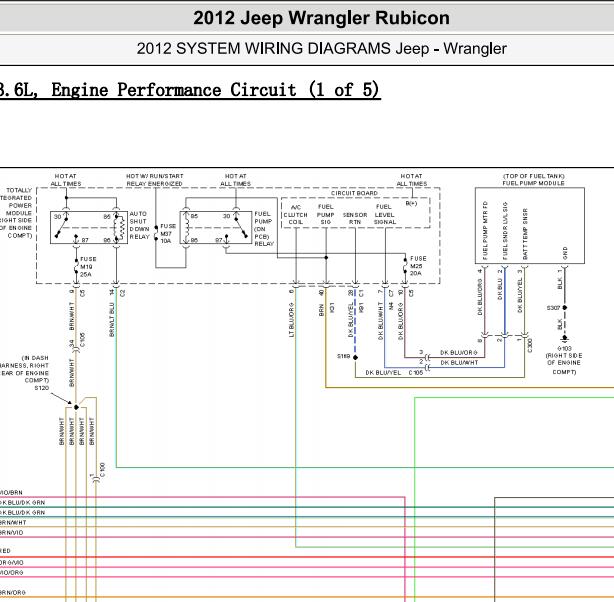Screen dimensions: 614x602
Task: Select the "VIO/ORG" wire label at left edge
Action: pos(11,573)
